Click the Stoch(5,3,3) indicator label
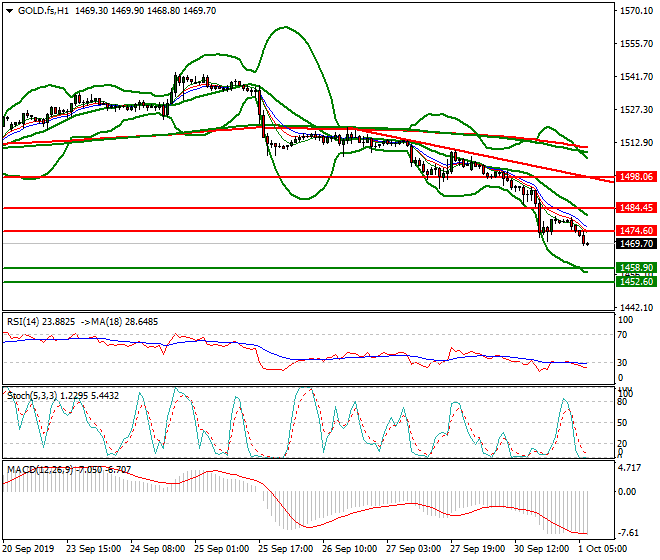The image size is (660, 560). pyautogui.click(x=34, y=394)
